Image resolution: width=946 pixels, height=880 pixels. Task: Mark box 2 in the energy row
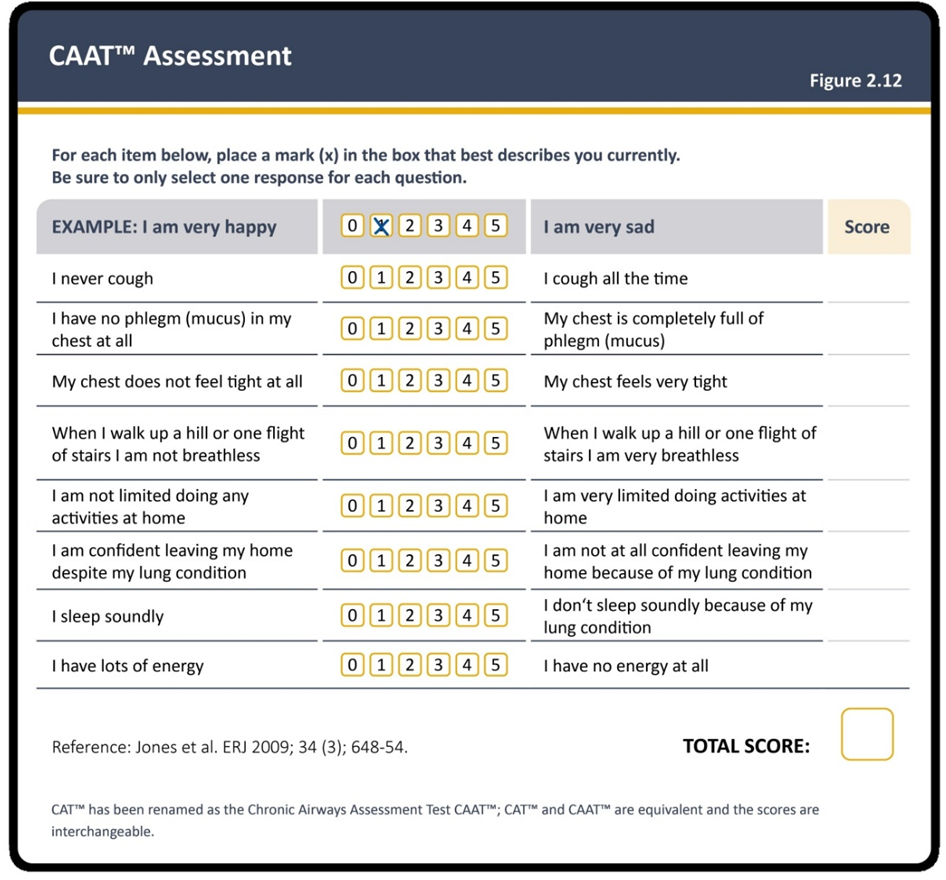pyautogui.click(x=410, y=665)
